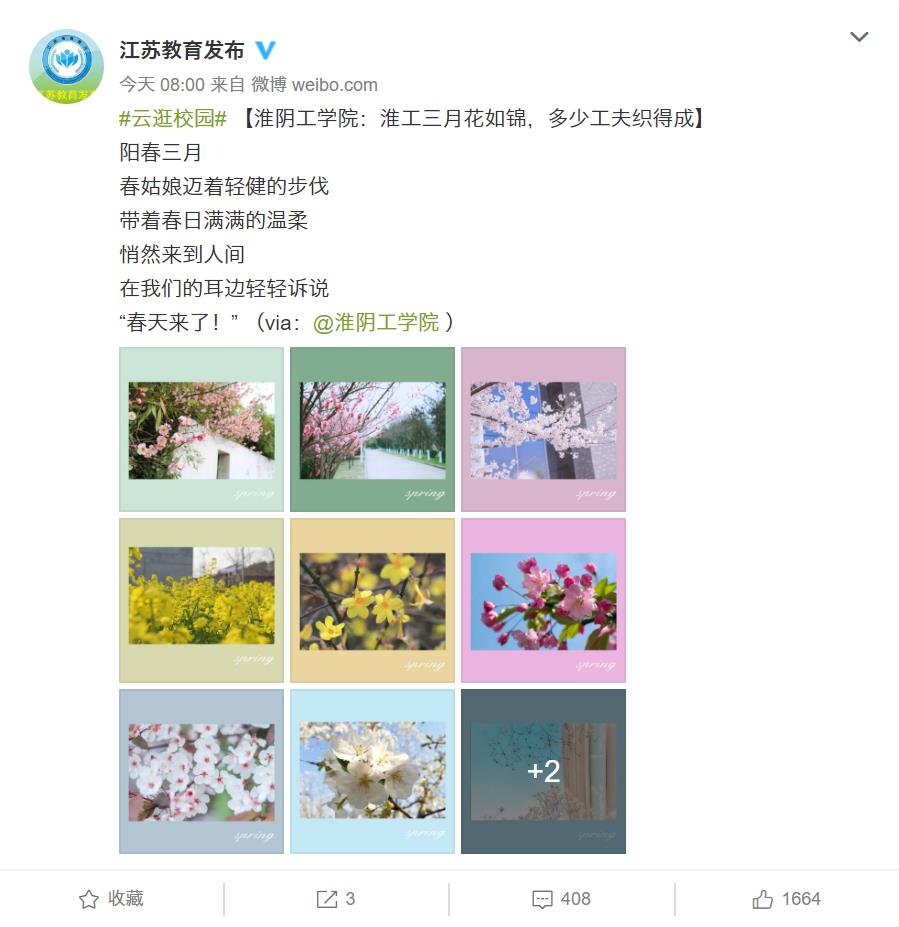The image size is (899, 927).
Task: Open the 今天 08:00 timestamp link
Action: click(x=162, y=85)
